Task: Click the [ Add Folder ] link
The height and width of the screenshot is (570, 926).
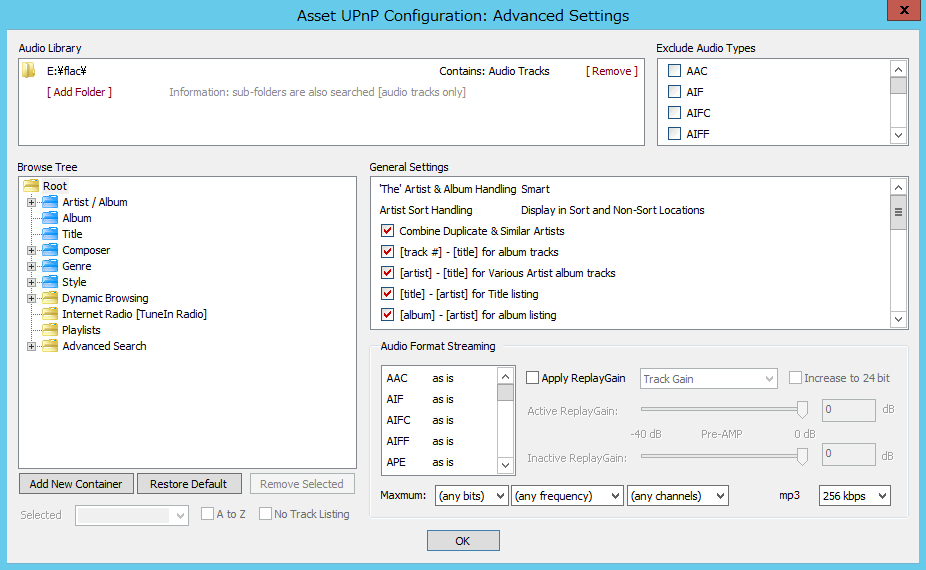Action: pyautogui.click(x=79, y=92)
